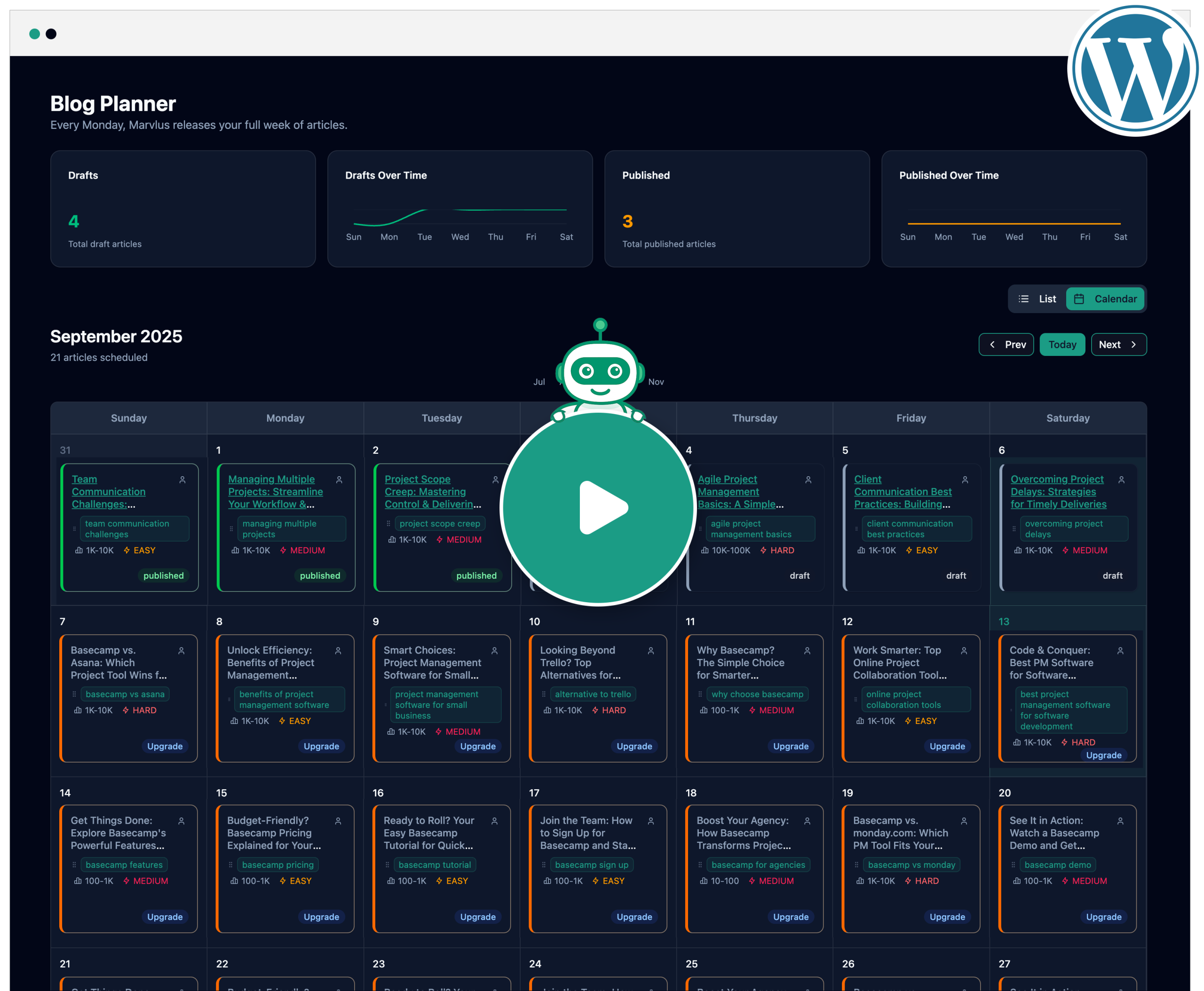The image size is (1204, 991).
Task: Switch to Calendar view
Action: (1105, 299)
